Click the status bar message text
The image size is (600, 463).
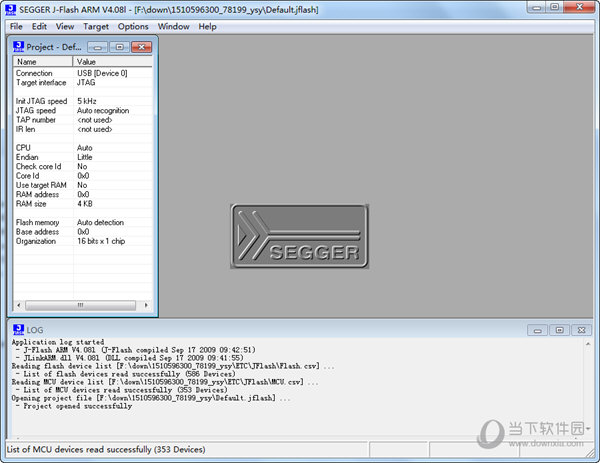106,449
